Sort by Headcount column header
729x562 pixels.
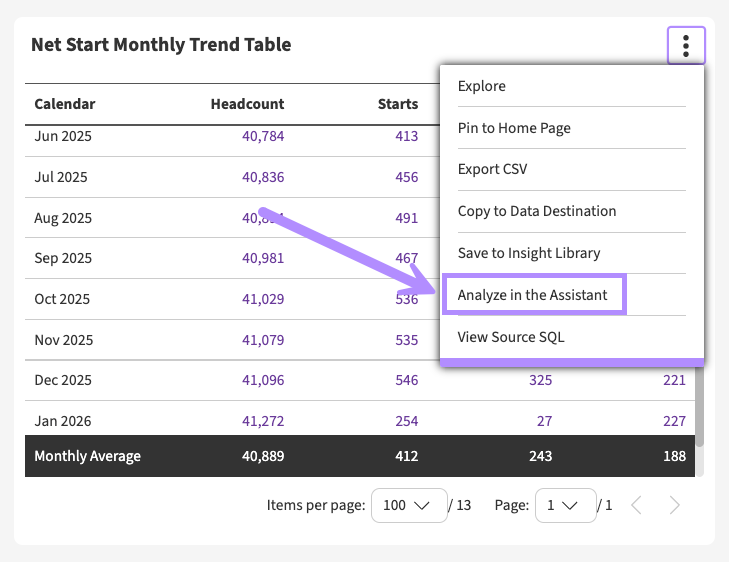[247, 104]
